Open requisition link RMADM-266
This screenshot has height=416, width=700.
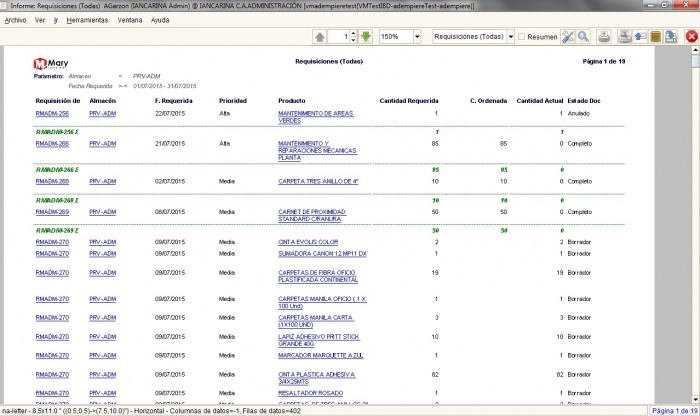pos(52,144)
